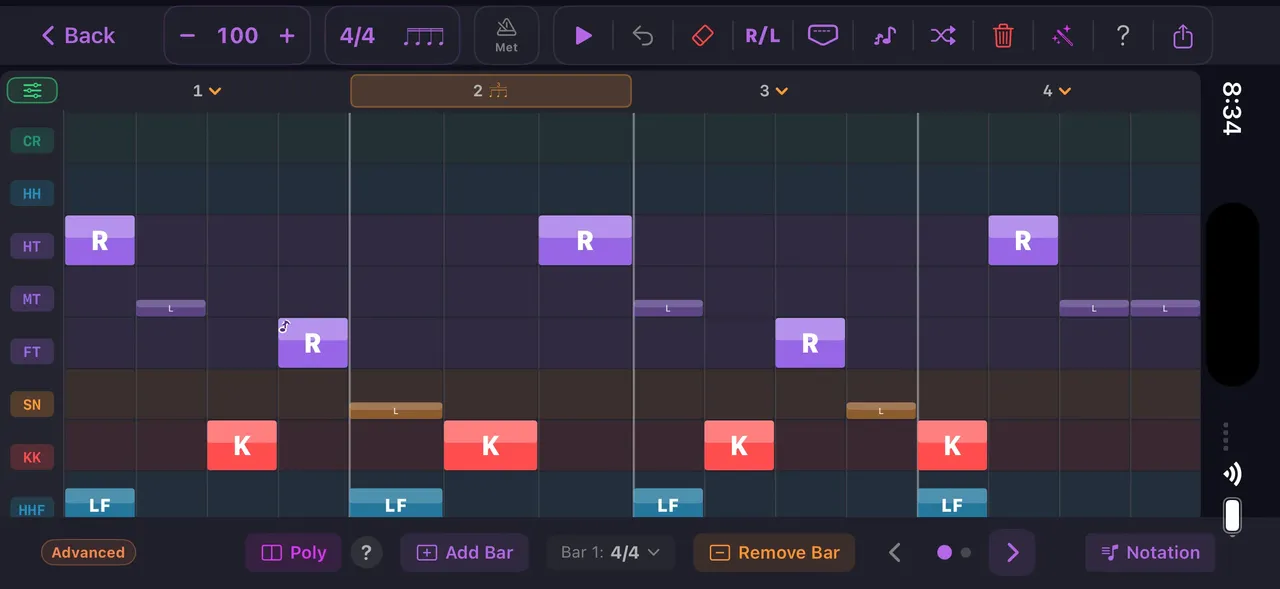Share the pattern with the export icon

pyautogui.click(x=1183, y=36)
